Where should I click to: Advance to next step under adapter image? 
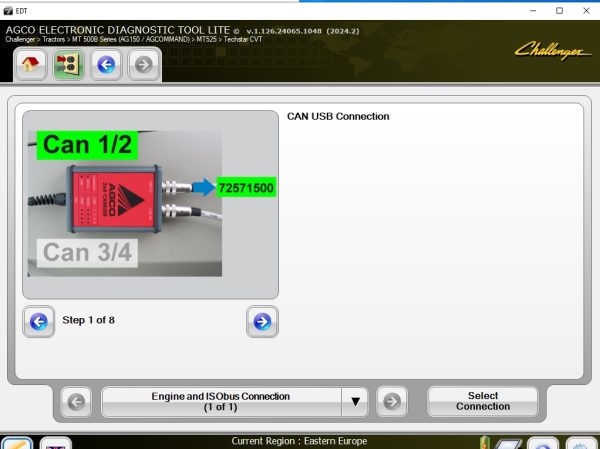click(x=262, y=322)
